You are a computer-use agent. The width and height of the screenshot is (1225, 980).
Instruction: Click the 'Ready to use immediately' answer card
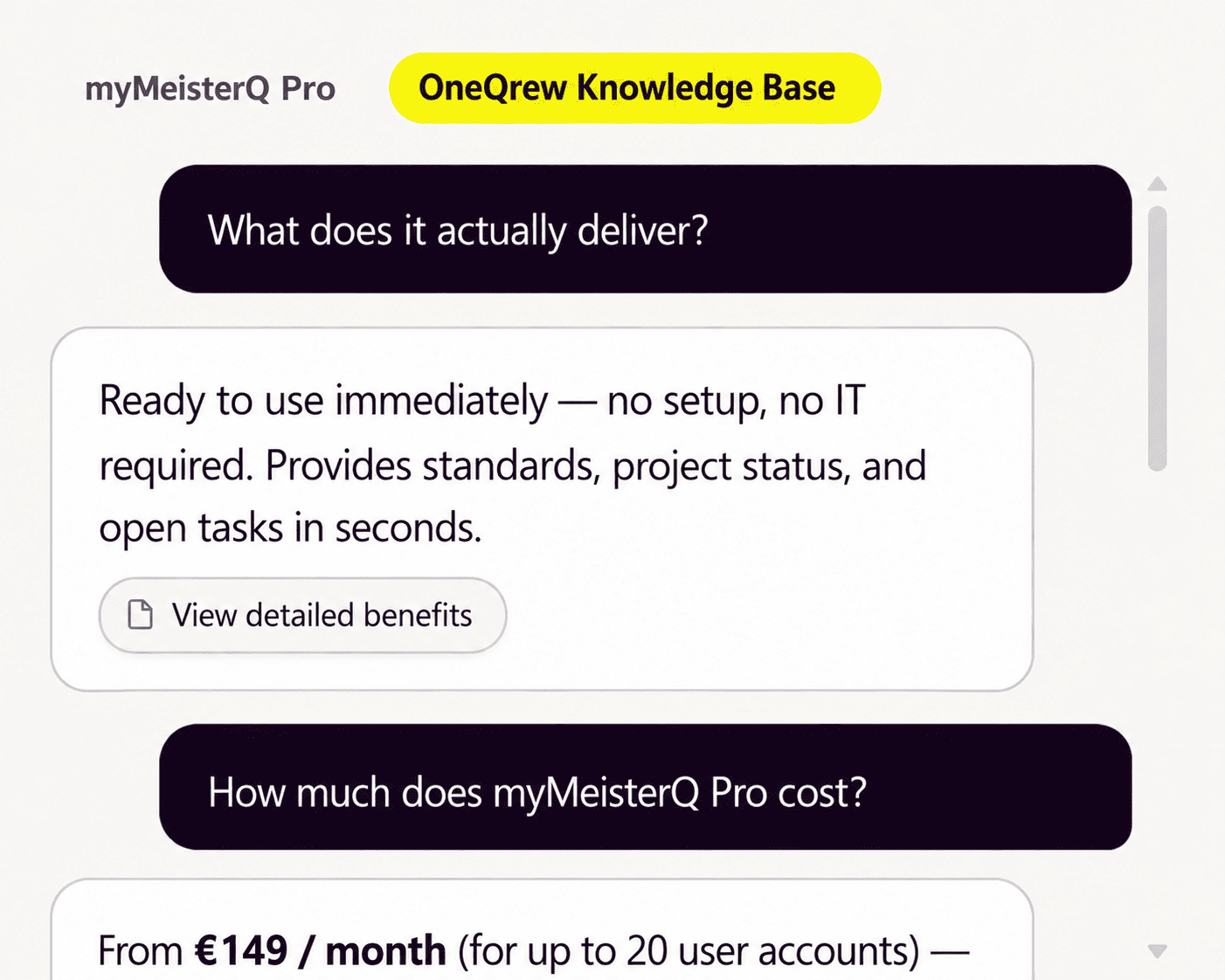[x=543, y=509]
